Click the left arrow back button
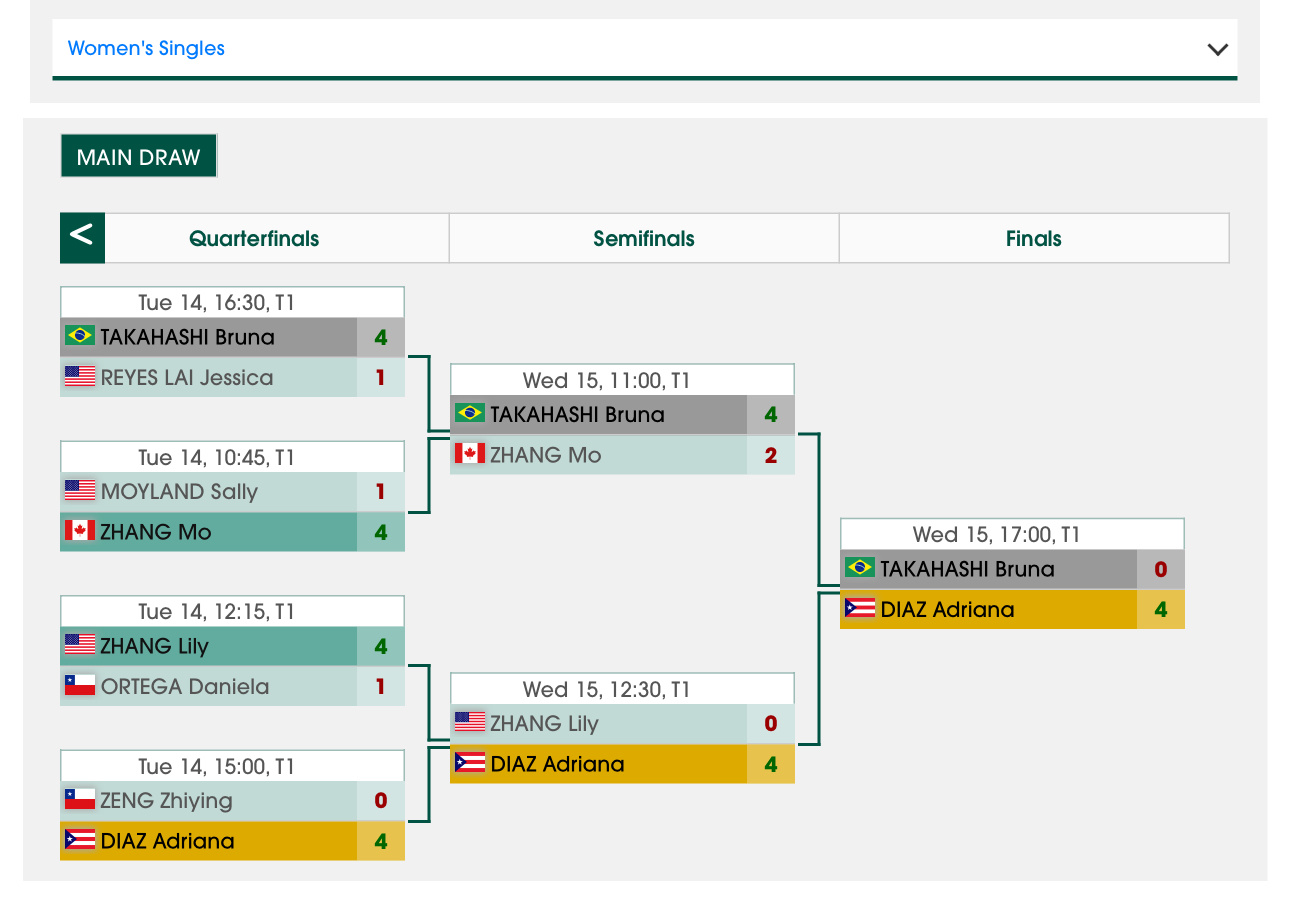This screenshot has height=910, width=1290. click(x=82, y=237)
